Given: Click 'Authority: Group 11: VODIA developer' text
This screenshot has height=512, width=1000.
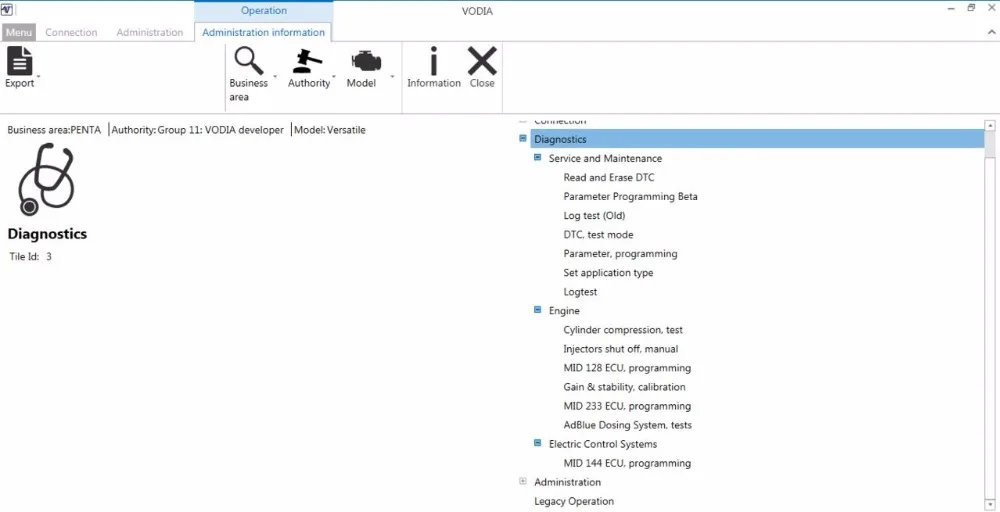Looking at the screenshot, I should click(198, 130).
